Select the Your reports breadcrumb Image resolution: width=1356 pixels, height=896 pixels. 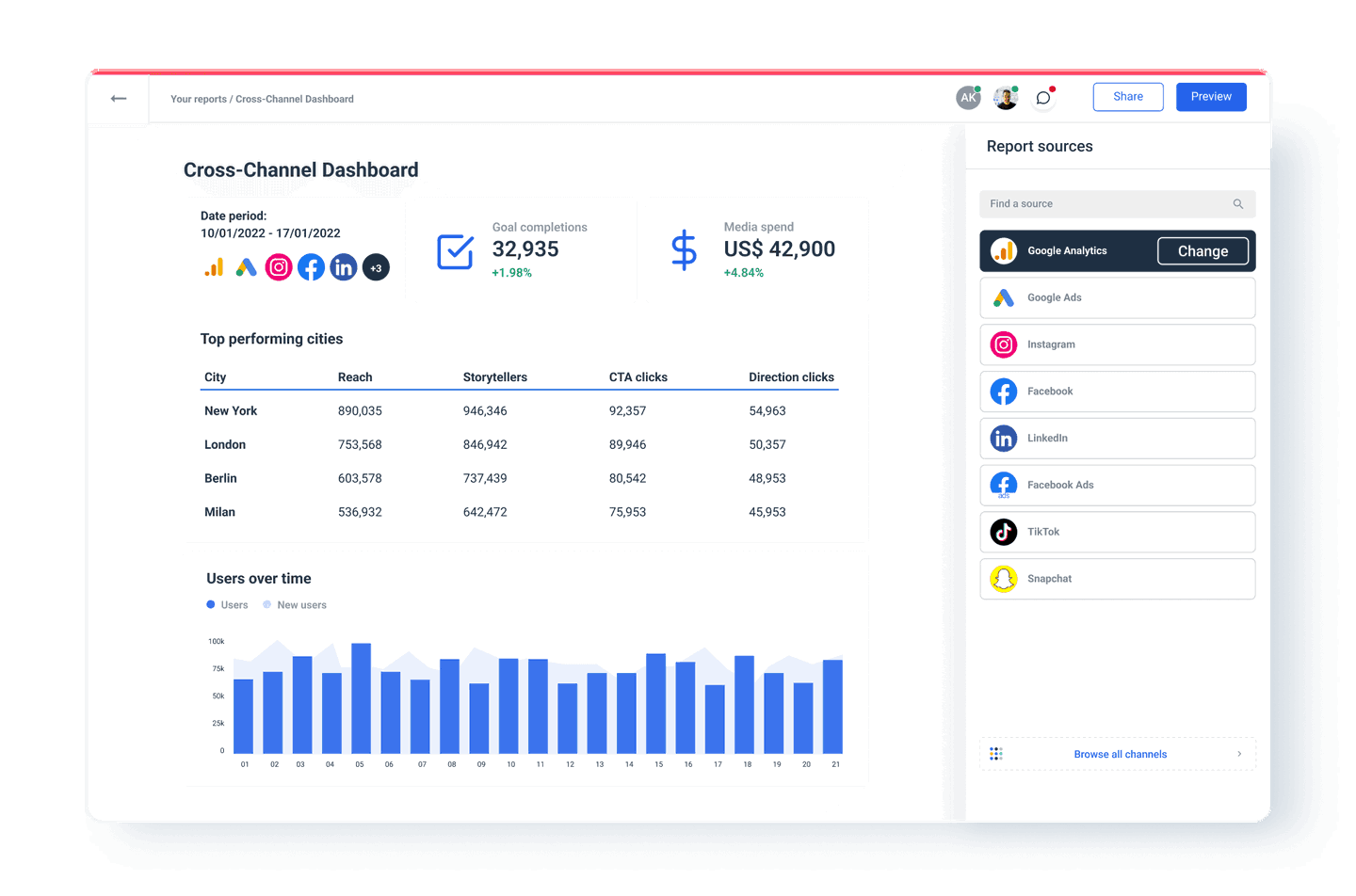[199, 99]
